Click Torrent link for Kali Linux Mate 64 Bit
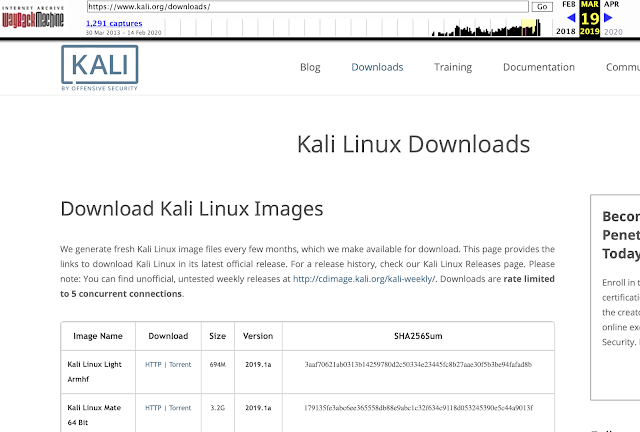This screenshot has height=432, width=640. [x=180, y=408]
